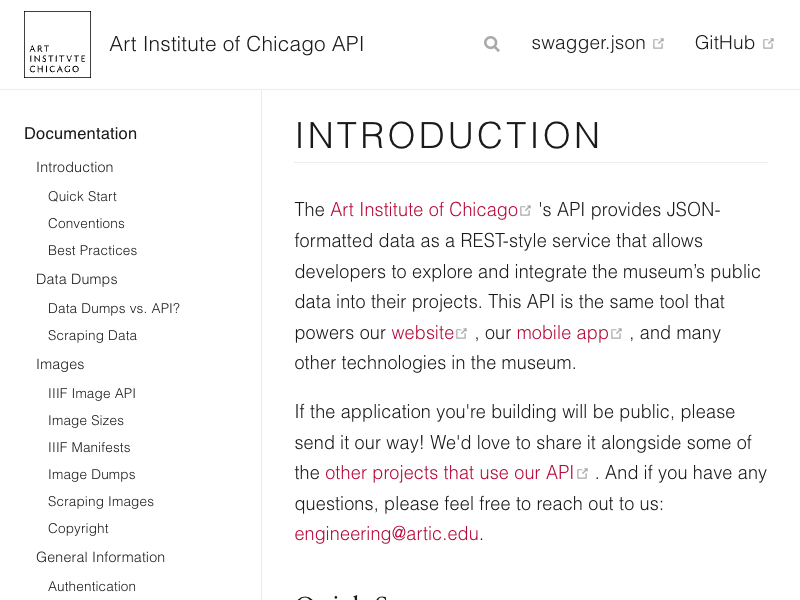Click external icon after mobile app link
This screenshot has height=600, width=800.
pyautogui.click(x=616, y=334)
